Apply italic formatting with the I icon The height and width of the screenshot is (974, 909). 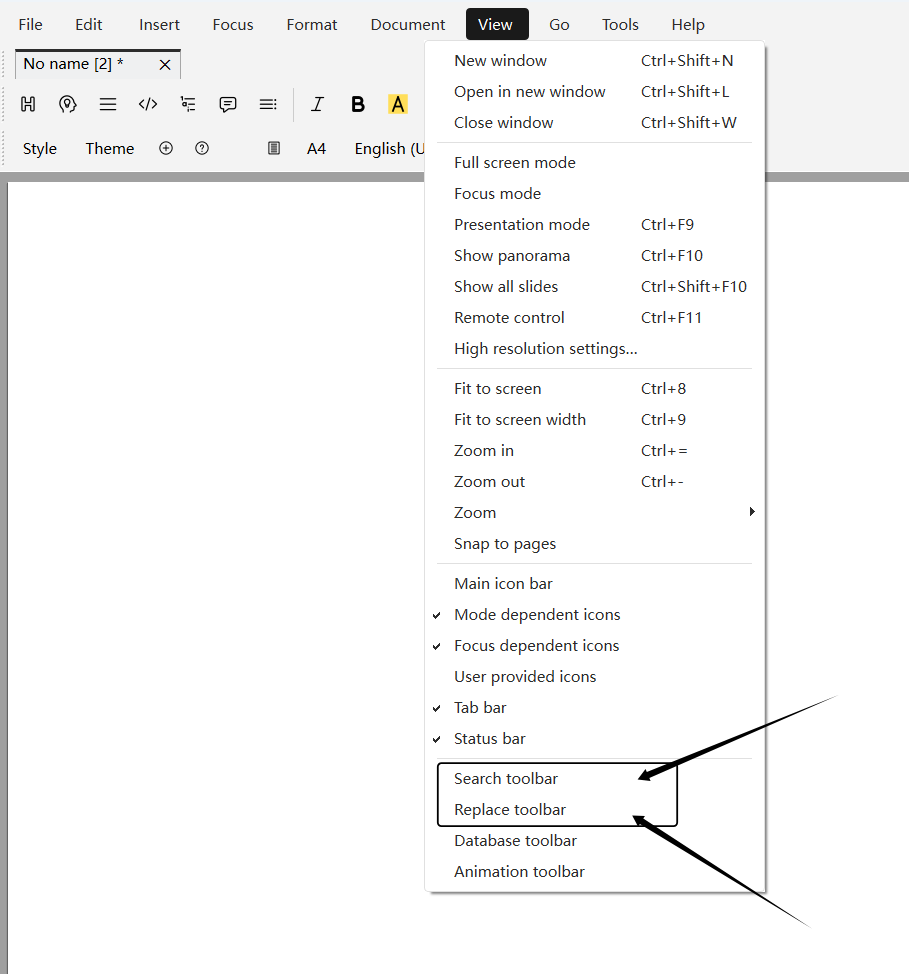click(318, 104)
